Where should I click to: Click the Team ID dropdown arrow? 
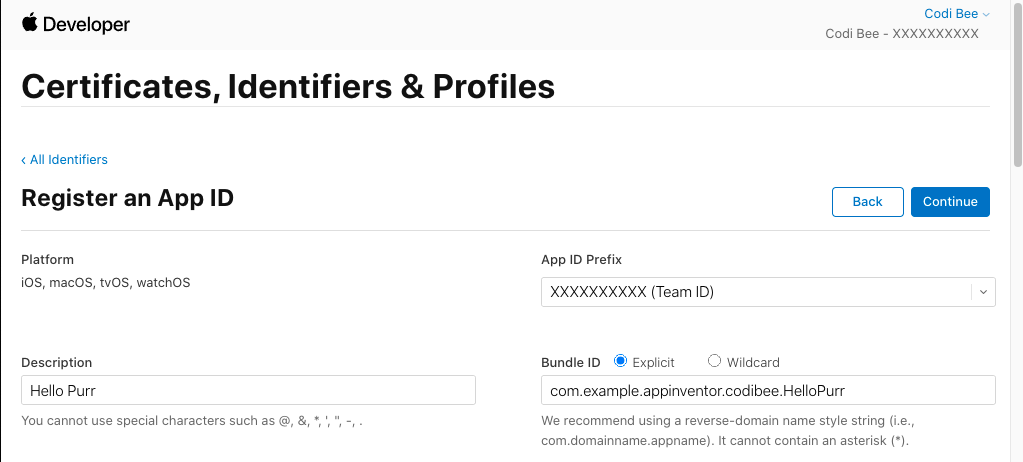coord(983,292)
